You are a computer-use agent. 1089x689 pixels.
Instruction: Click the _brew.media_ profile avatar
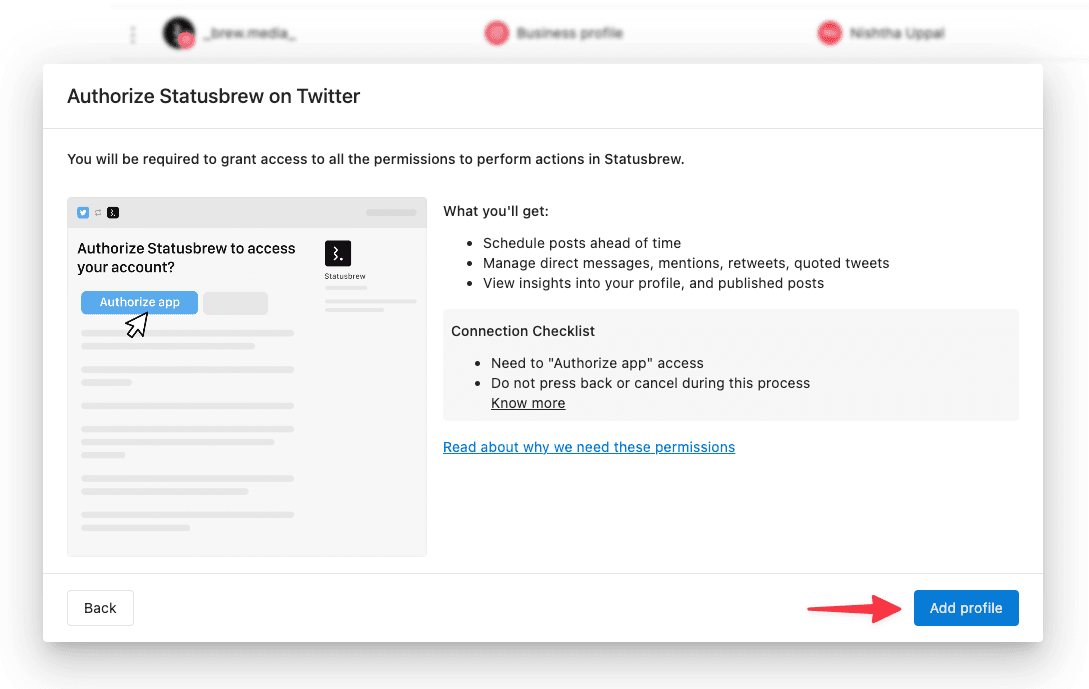coord(179,33)
